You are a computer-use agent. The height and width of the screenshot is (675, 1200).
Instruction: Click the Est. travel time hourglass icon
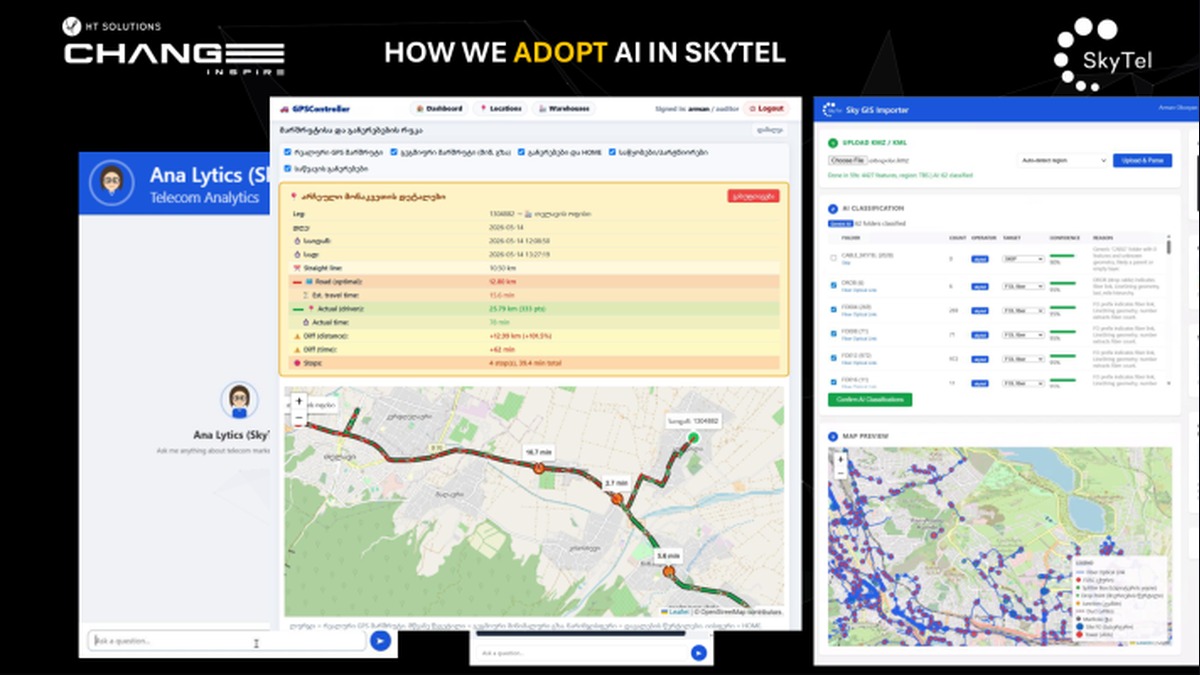coord(306,295)
